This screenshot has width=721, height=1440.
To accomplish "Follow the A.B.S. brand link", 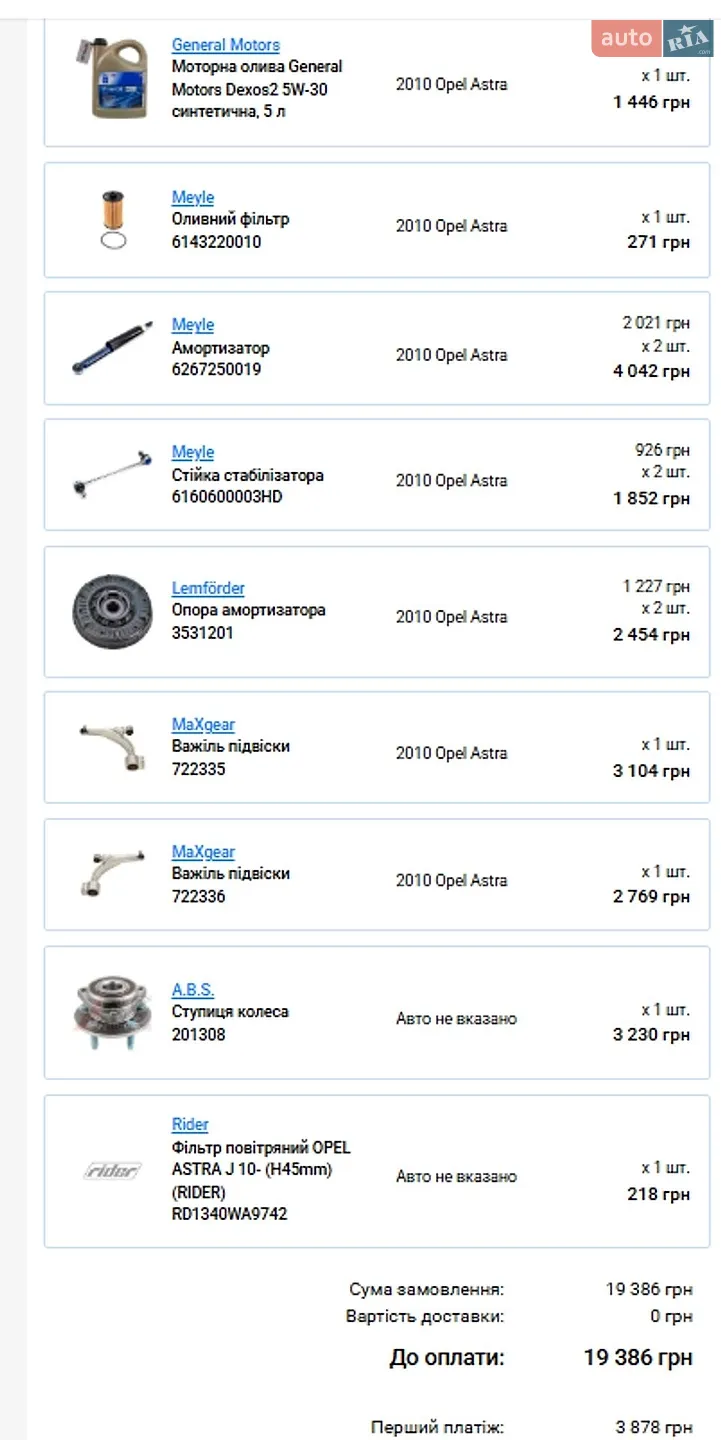I will click(193, 989).
